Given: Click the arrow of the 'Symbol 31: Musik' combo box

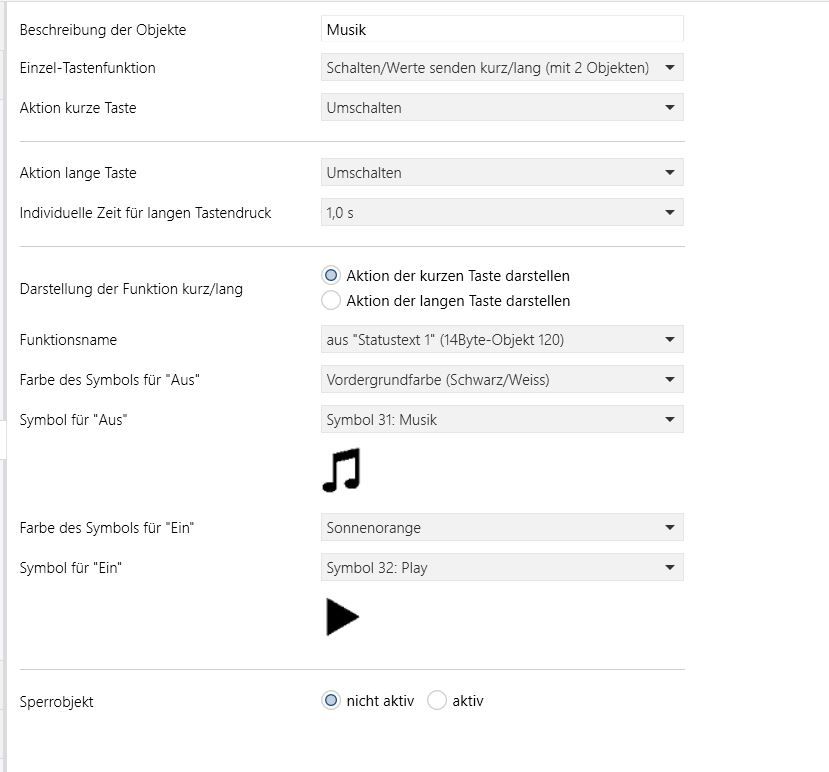Looking at the screenshot, I should (670, 420).
